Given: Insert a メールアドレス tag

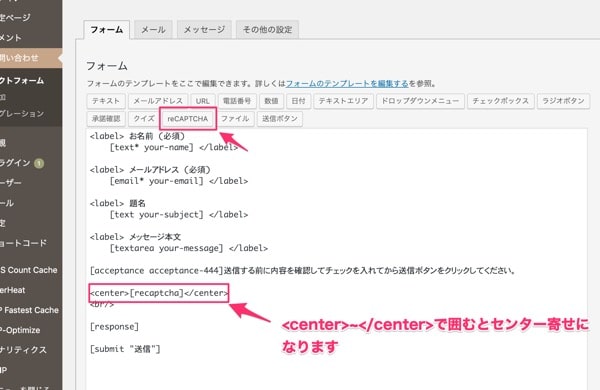Looking at the screenshot, I should (158, 101).
